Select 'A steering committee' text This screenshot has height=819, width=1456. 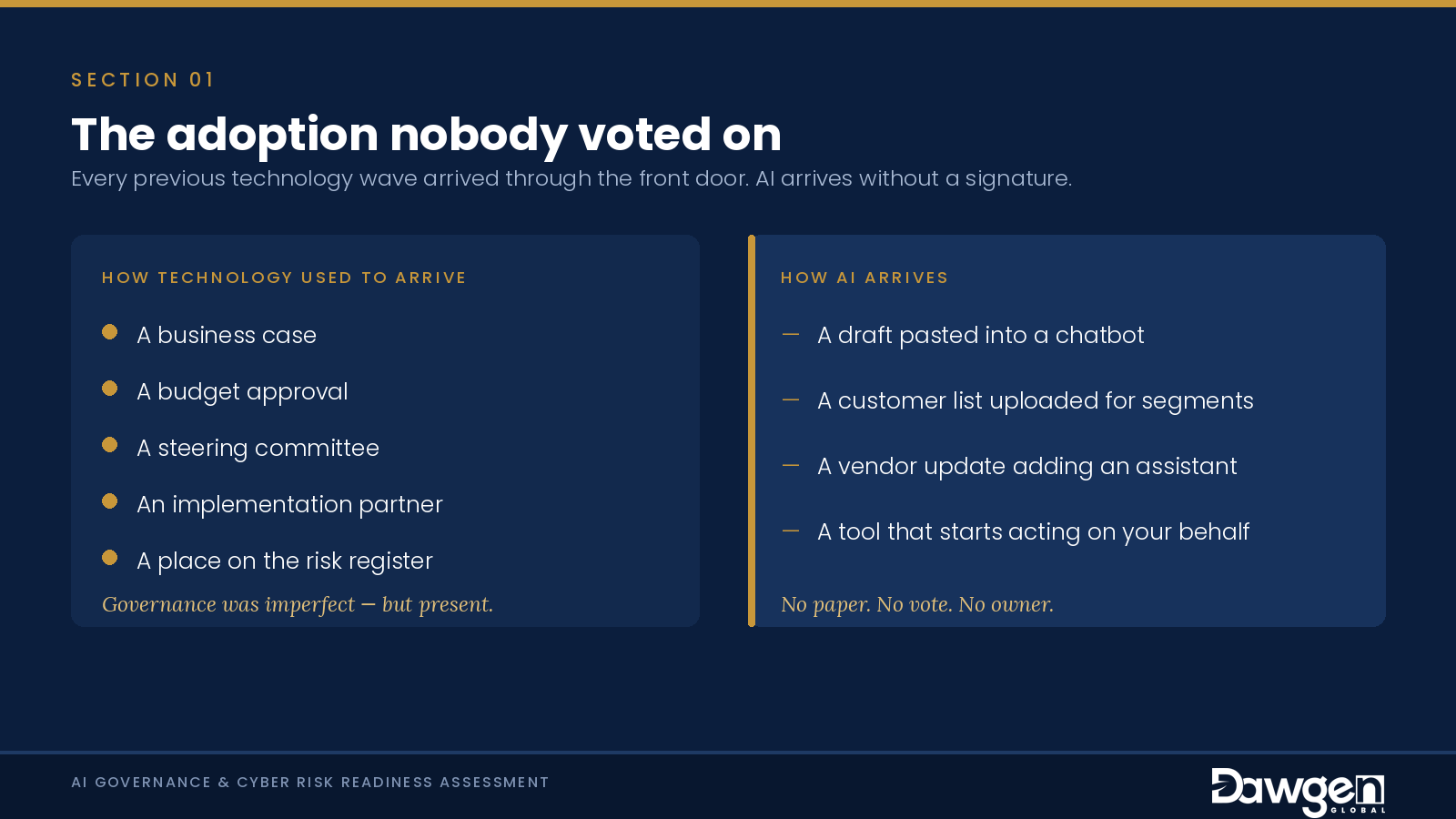[258, 449]
